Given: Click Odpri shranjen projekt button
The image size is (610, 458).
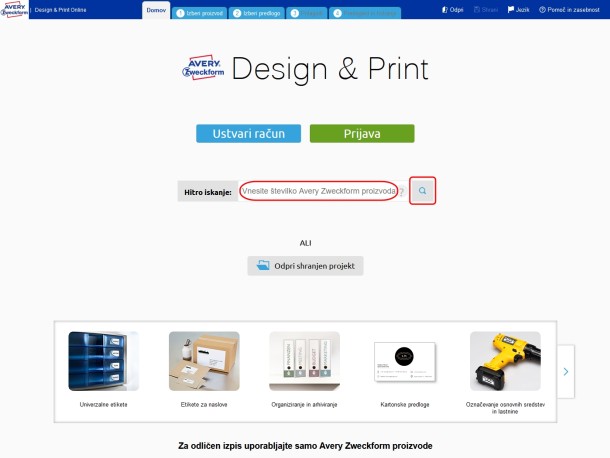Looking at the screenshot, I should pos(305,266).
